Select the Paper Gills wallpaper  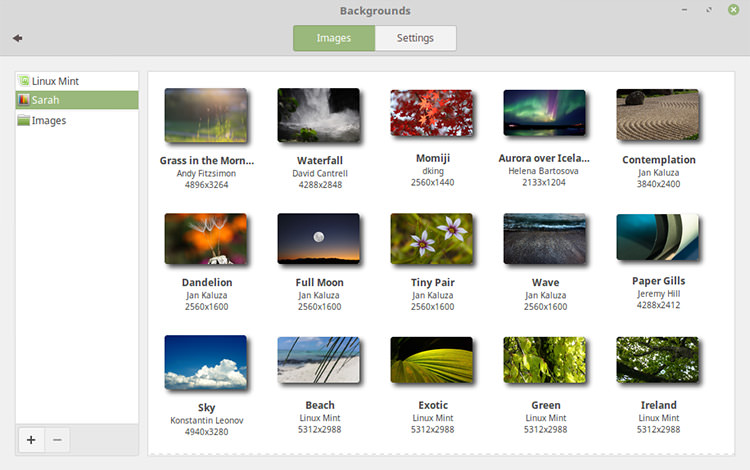(x=657, y=237)
